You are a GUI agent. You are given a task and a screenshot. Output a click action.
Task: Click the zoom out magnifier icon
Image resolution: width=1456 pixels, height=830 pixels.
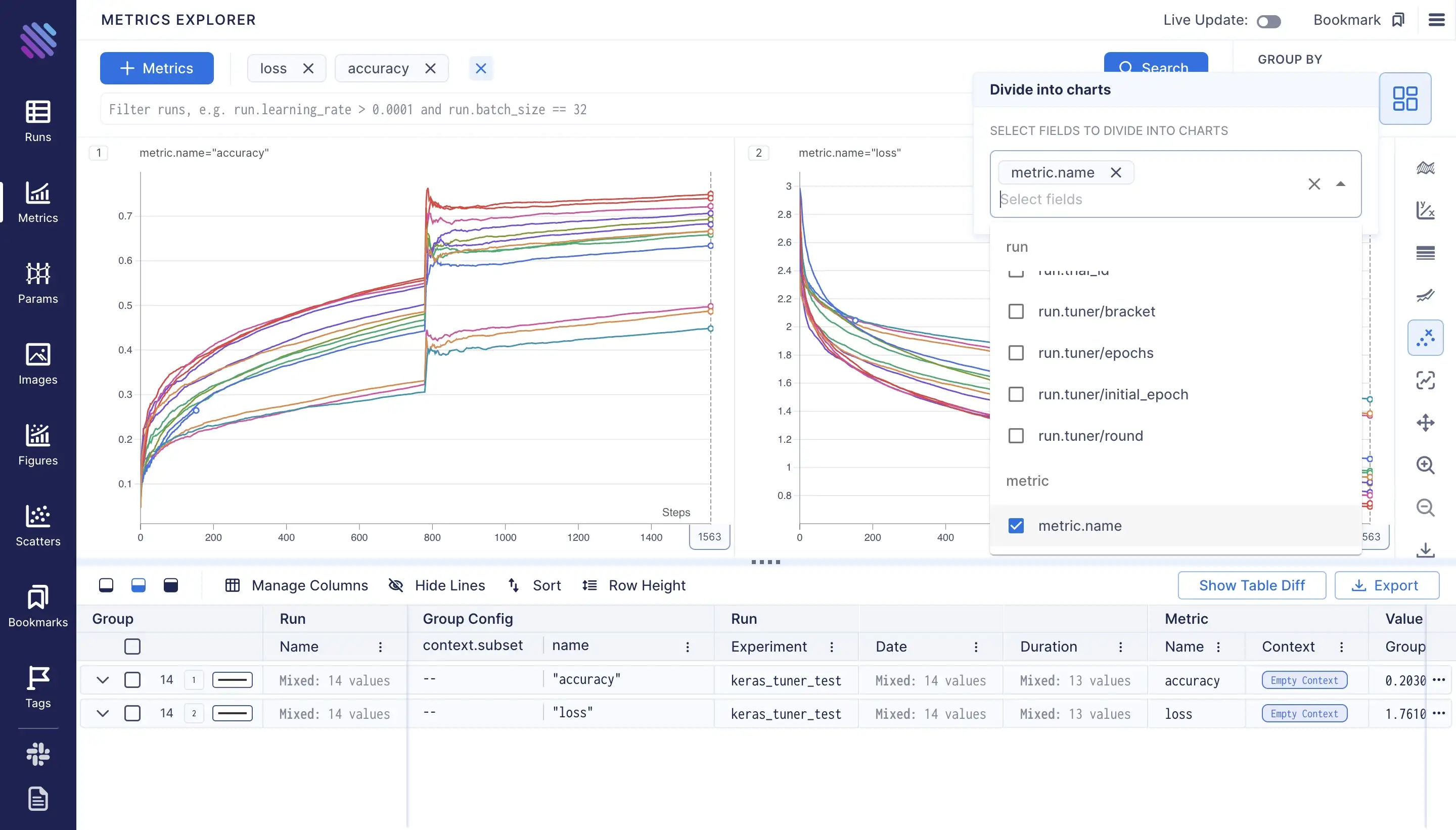pyautogui.click(x=1425, y=508)
